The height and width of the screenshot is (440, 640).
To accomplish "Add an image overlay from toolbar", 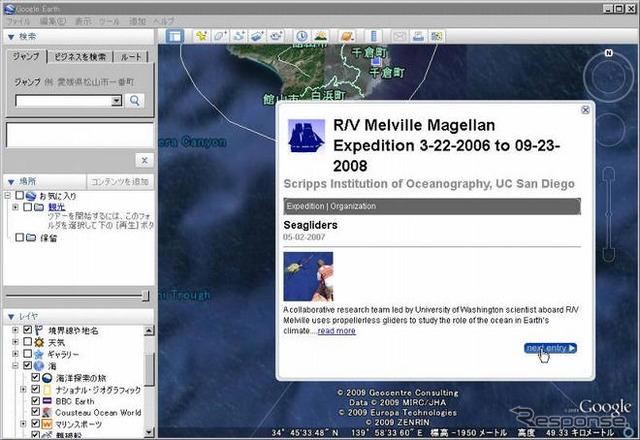I will click(258, 36).
